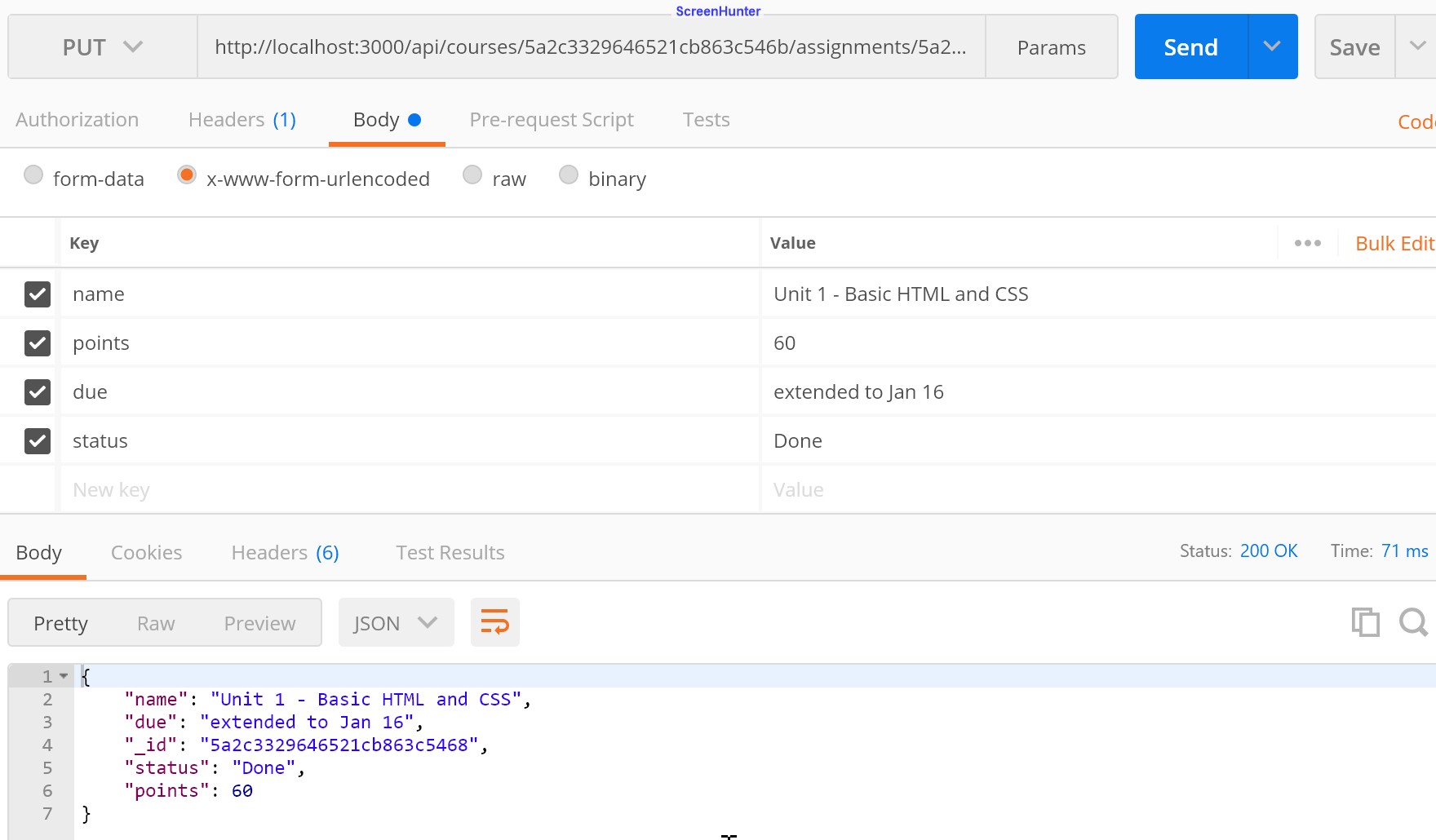Viewport: 1436px width, 840px height.
Task: Open the PUT HTTP method dropdown
Action: pyautogui.click(x=103, y=46)
